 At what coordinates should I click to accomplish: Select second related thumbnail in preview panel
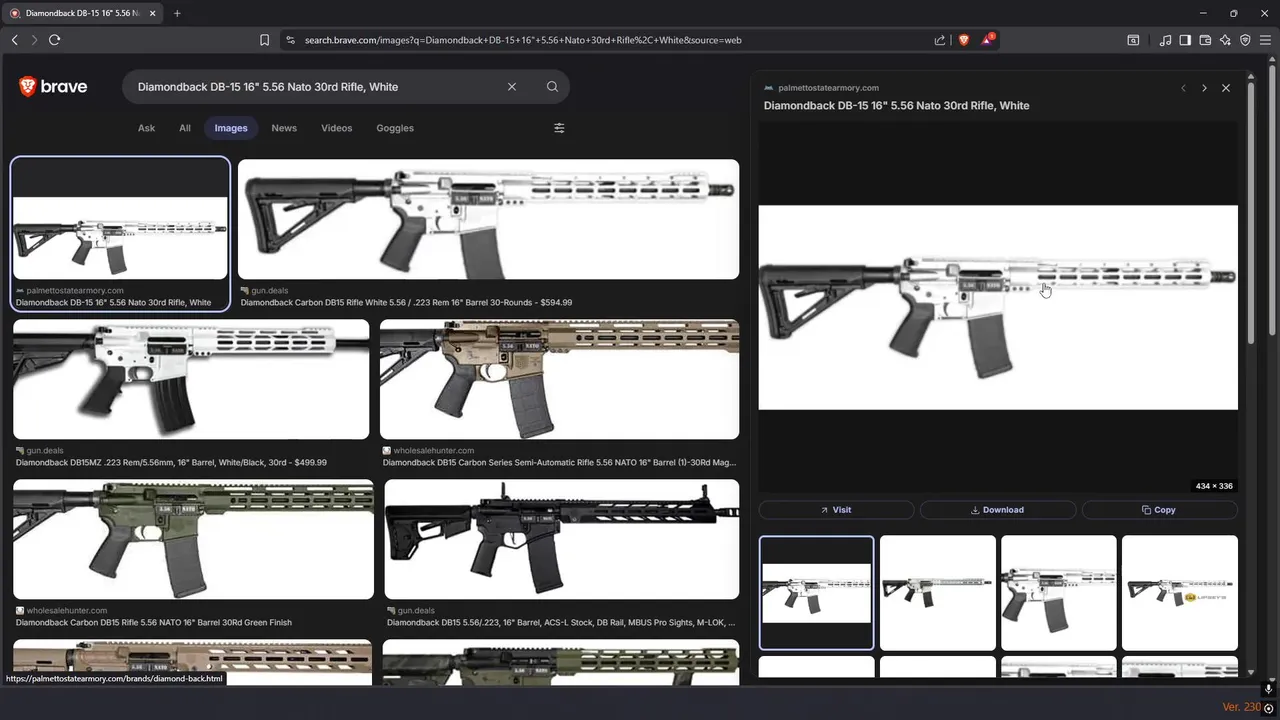pos(938,593)
